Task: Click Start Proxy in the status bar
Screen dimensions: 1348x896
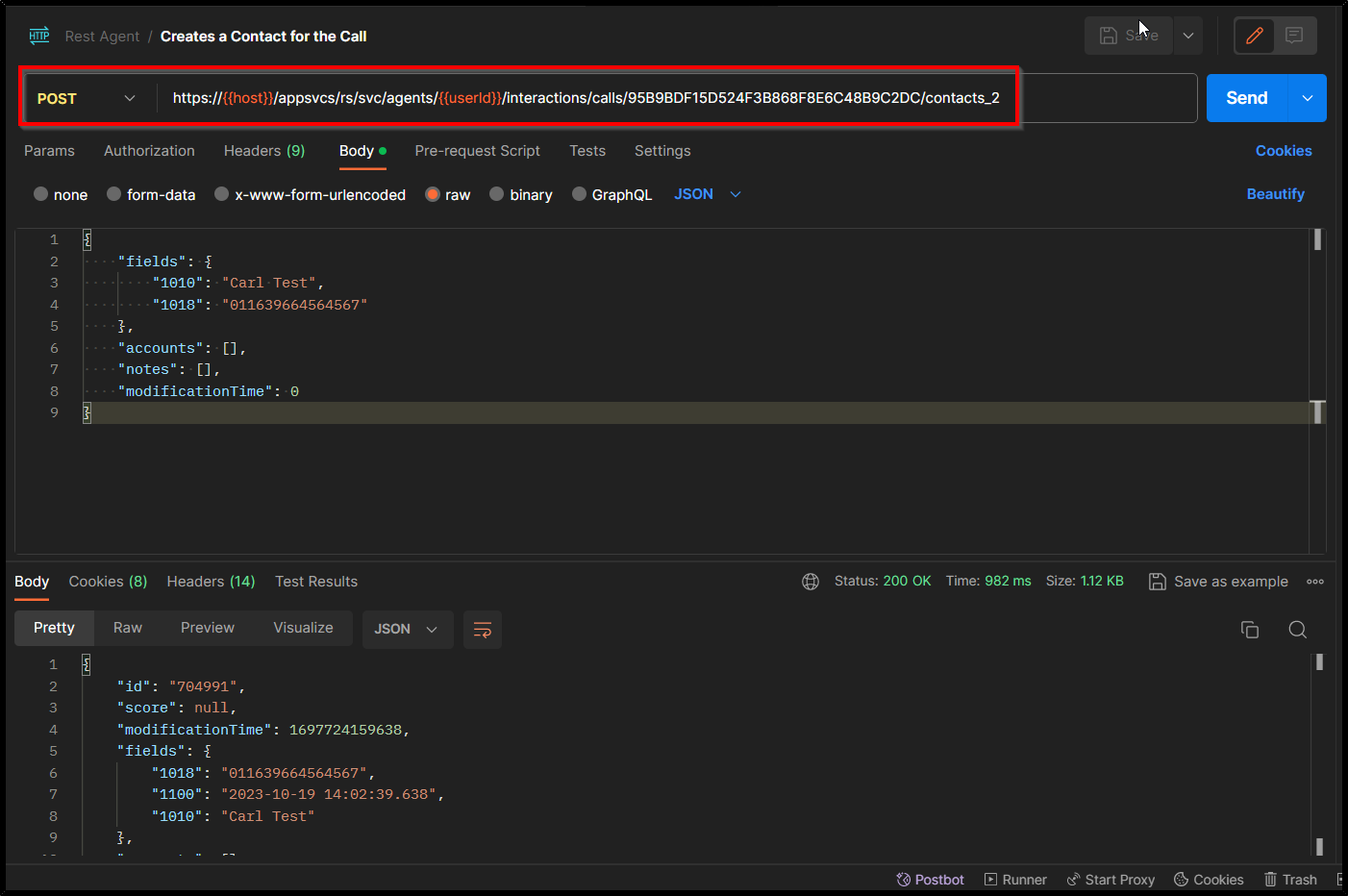Action: [x=1111, y=880]
